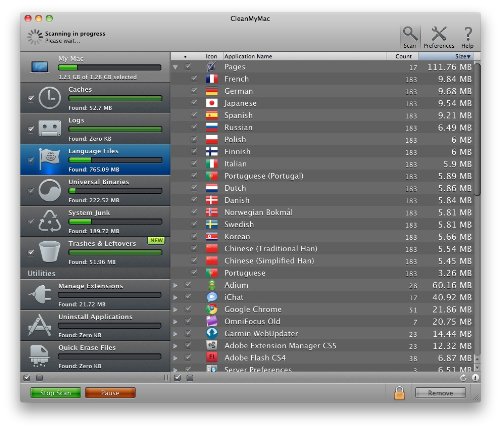The width and height of the screenshot is (500, 429).
Task: Click the Stop Scan button
Action: (x=55, y=393)
